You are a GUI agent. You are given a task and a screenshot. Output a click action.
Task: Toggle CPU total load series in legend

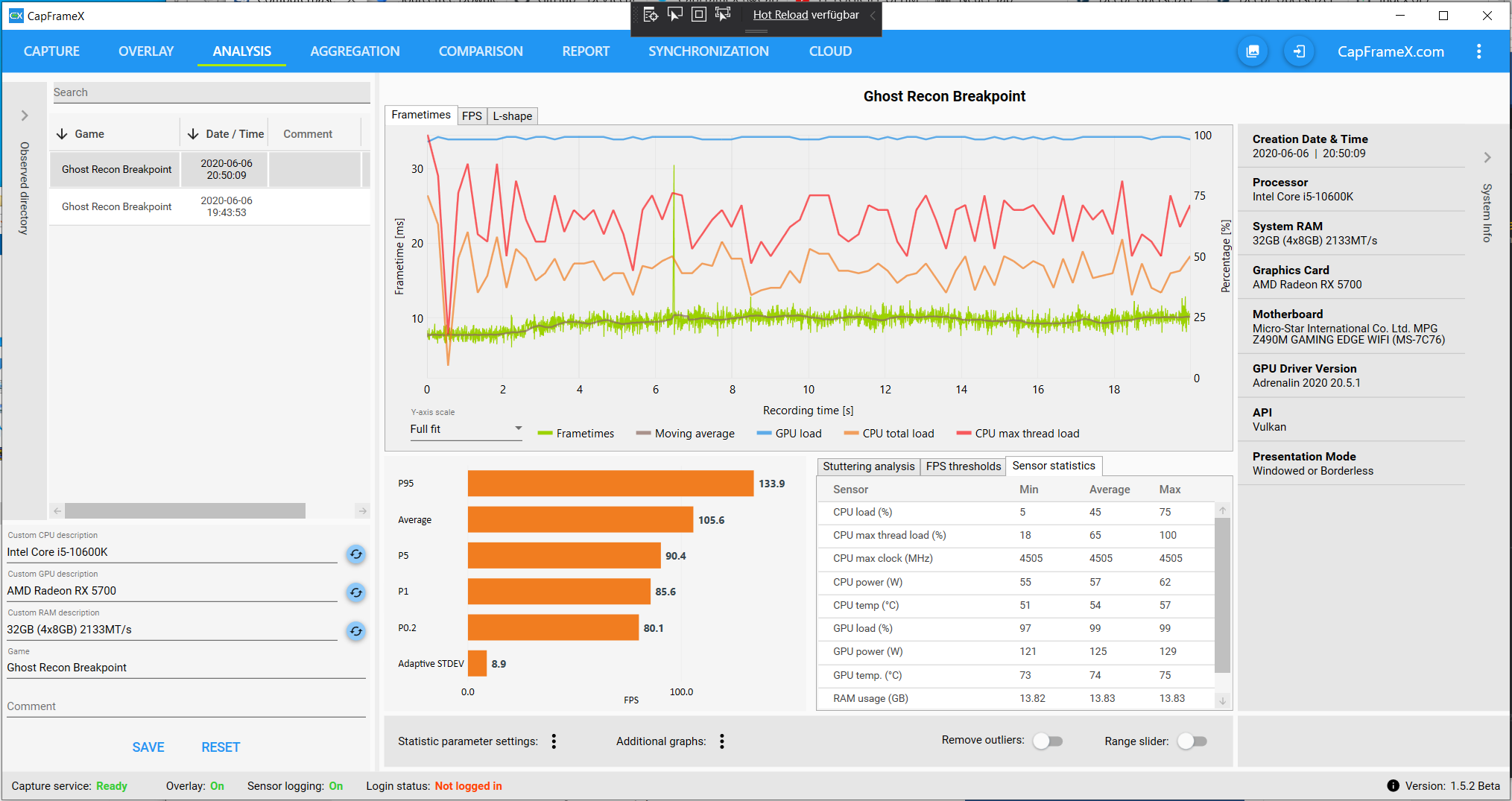889,434
